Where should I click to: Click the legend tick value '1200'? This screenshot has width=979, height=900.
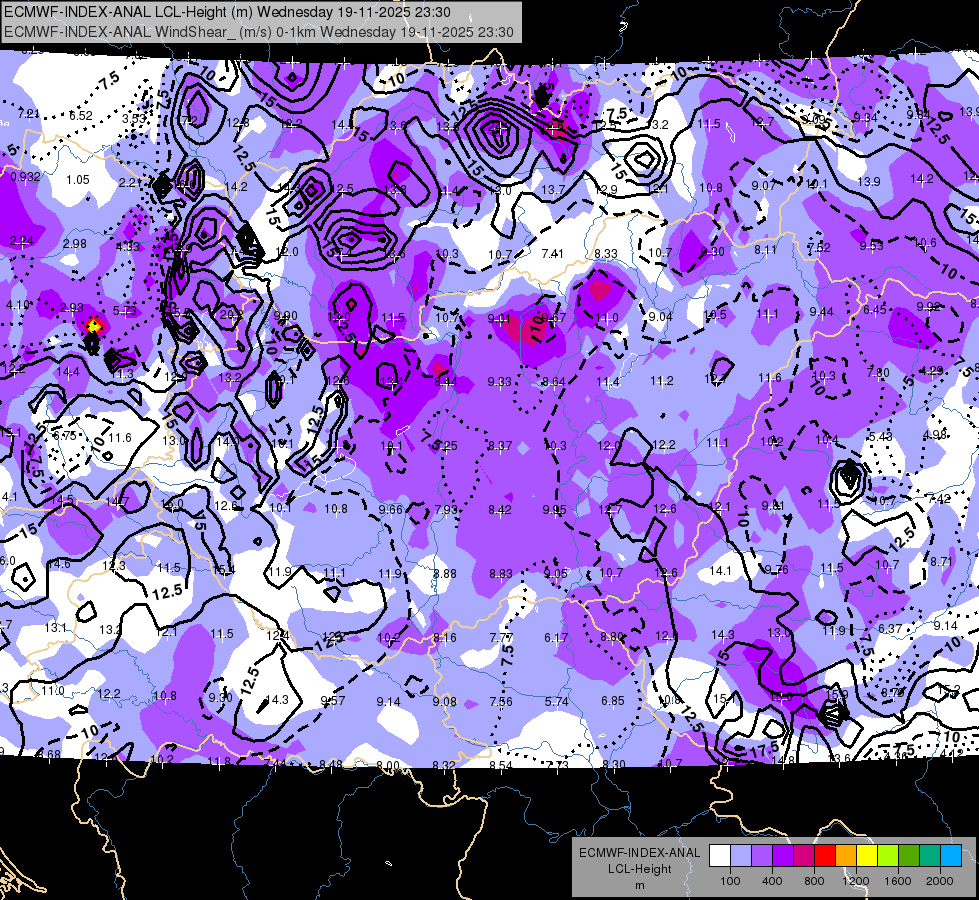855,881
